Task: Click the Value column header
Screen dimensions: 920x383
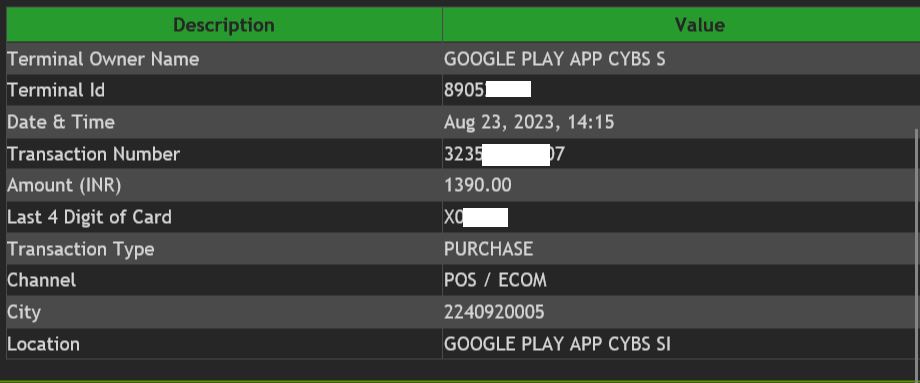Action: [681, 25]
